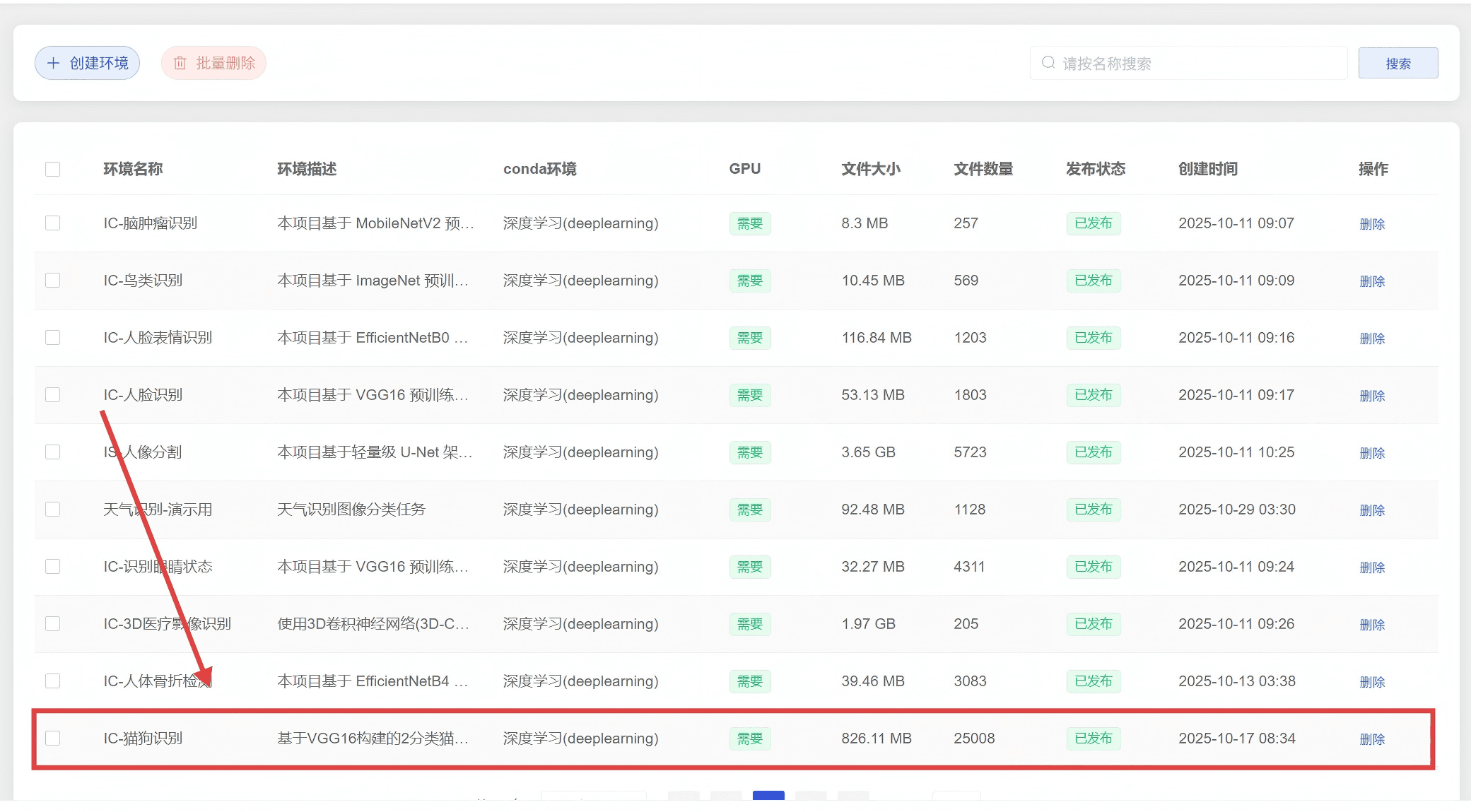Check the IC-脑肿瘤识别 row checkbox

pyautogui.click(x=52, y=223)
